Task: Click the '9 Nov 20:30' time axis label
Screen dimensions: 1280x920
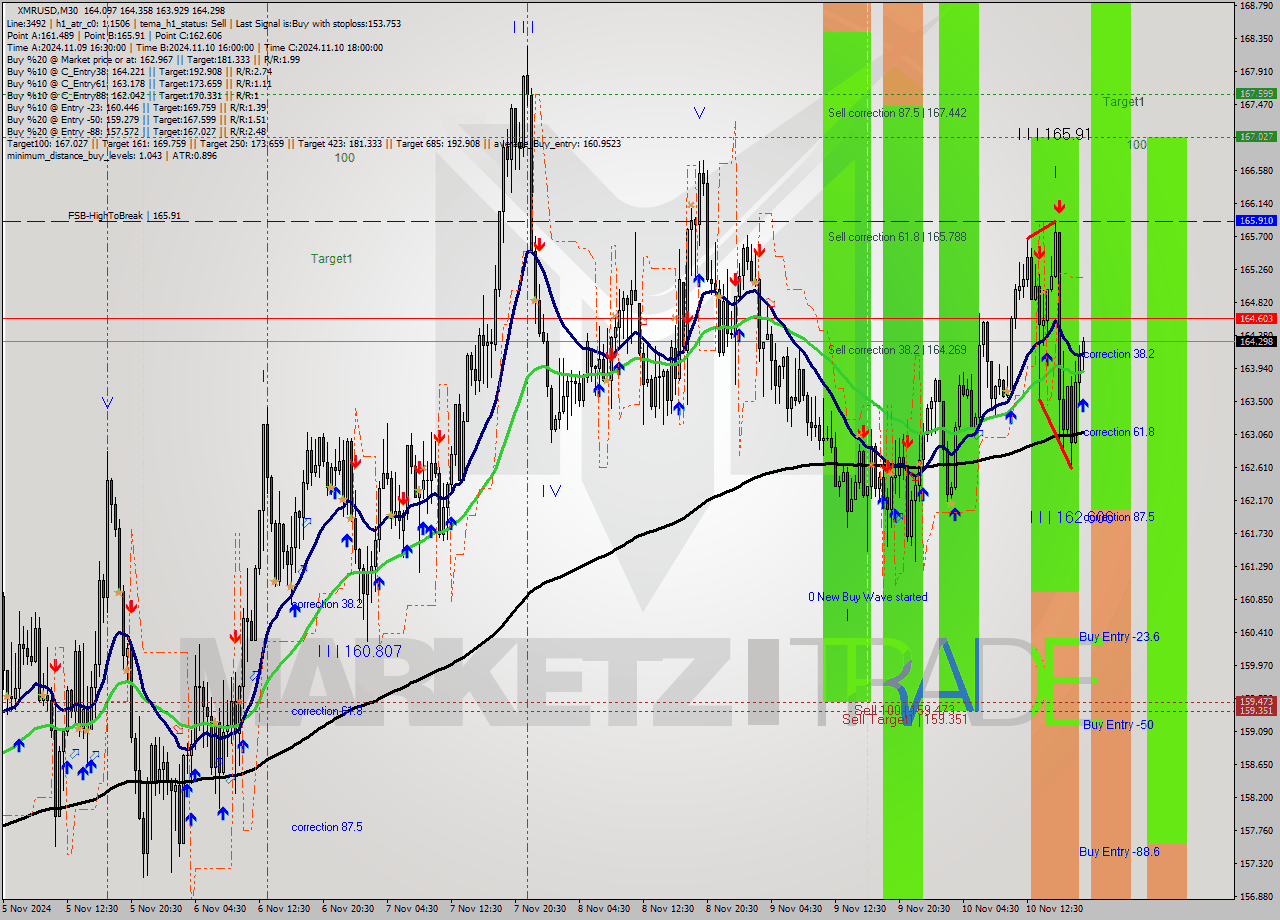Action: (x=925, y=909)
